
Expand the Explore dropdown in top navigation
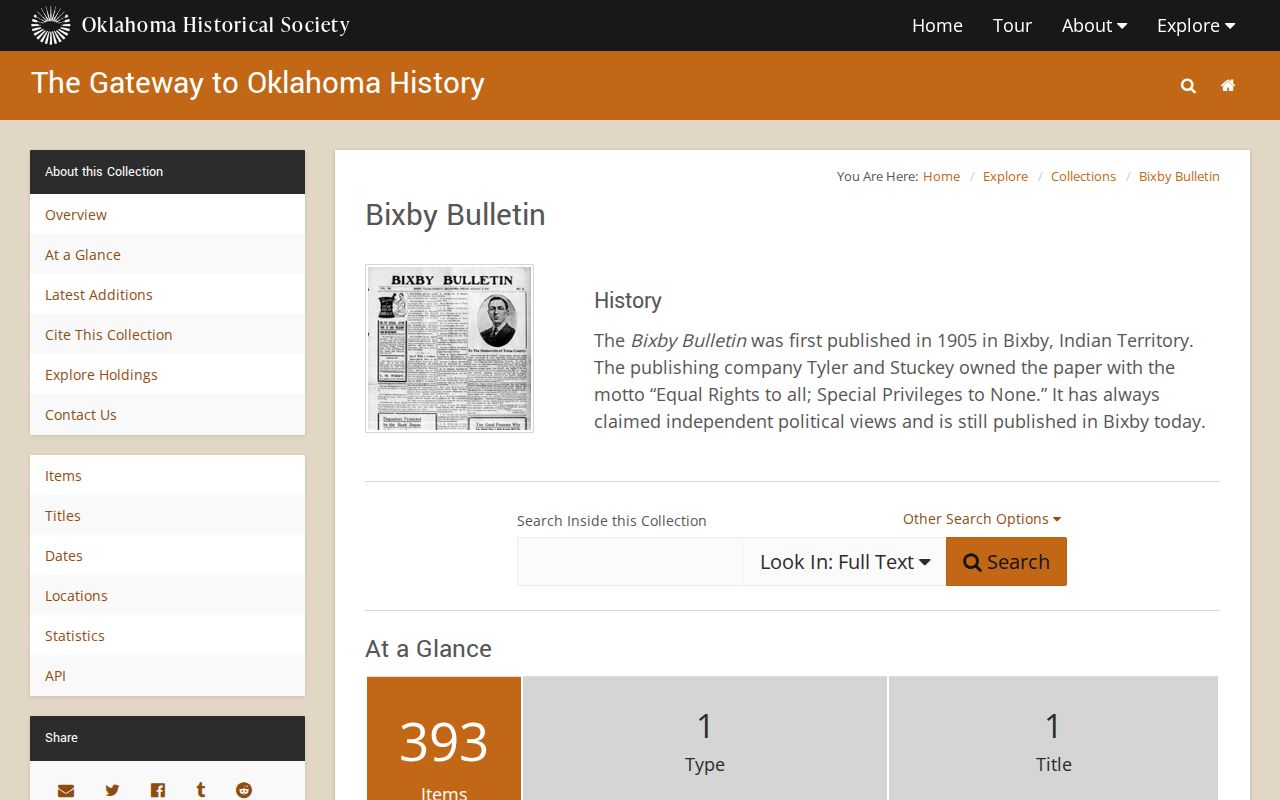click(x=1196, y=26)
